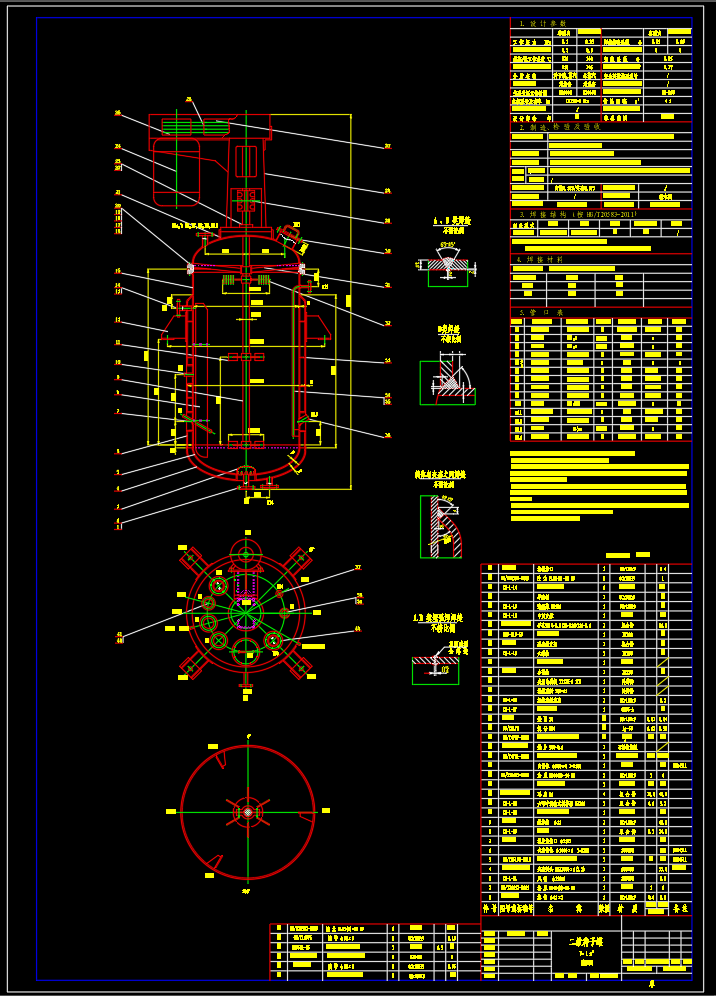Click the center of the nozzle plan view
The height and width of the screenshot is (996, 716).
tap(246, 612)
